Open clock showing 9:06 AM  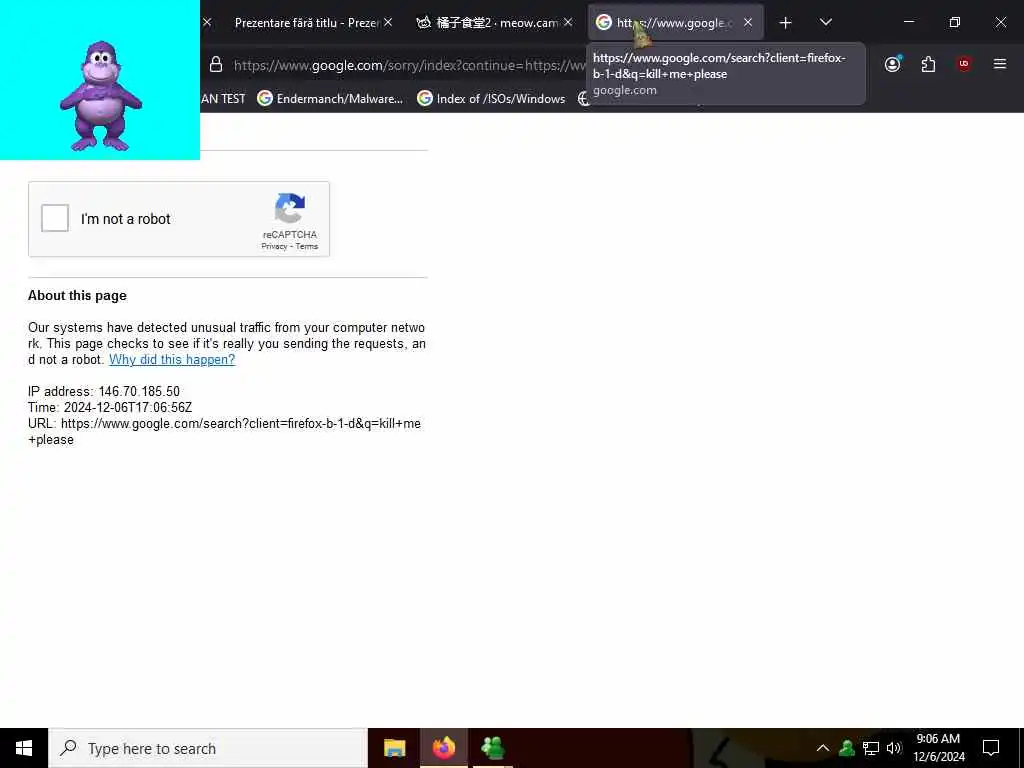(x=938, y=748)
